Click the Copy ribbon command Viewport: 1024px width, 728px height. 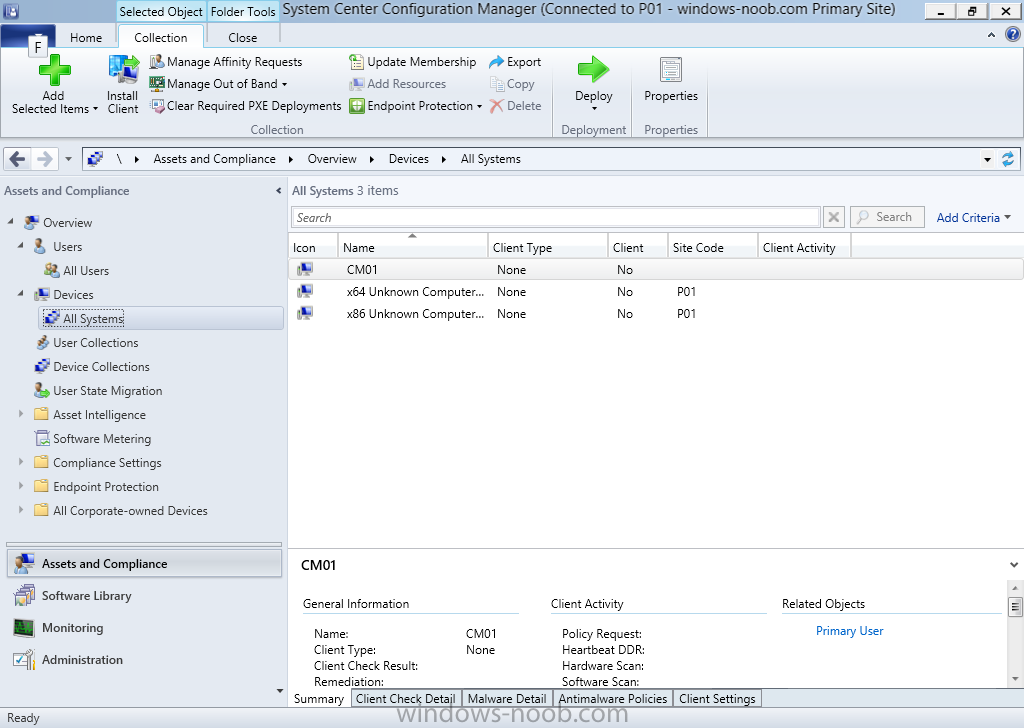pyautogui.click(x=513, y=84)
